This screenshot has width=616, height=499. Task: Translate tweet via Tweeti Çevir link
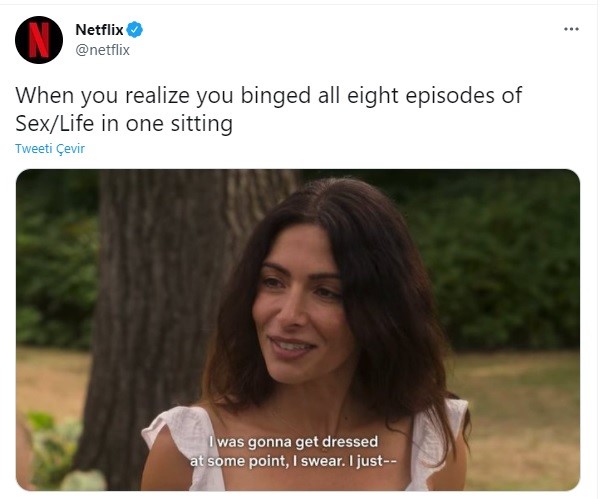click(x=50, y=149)
